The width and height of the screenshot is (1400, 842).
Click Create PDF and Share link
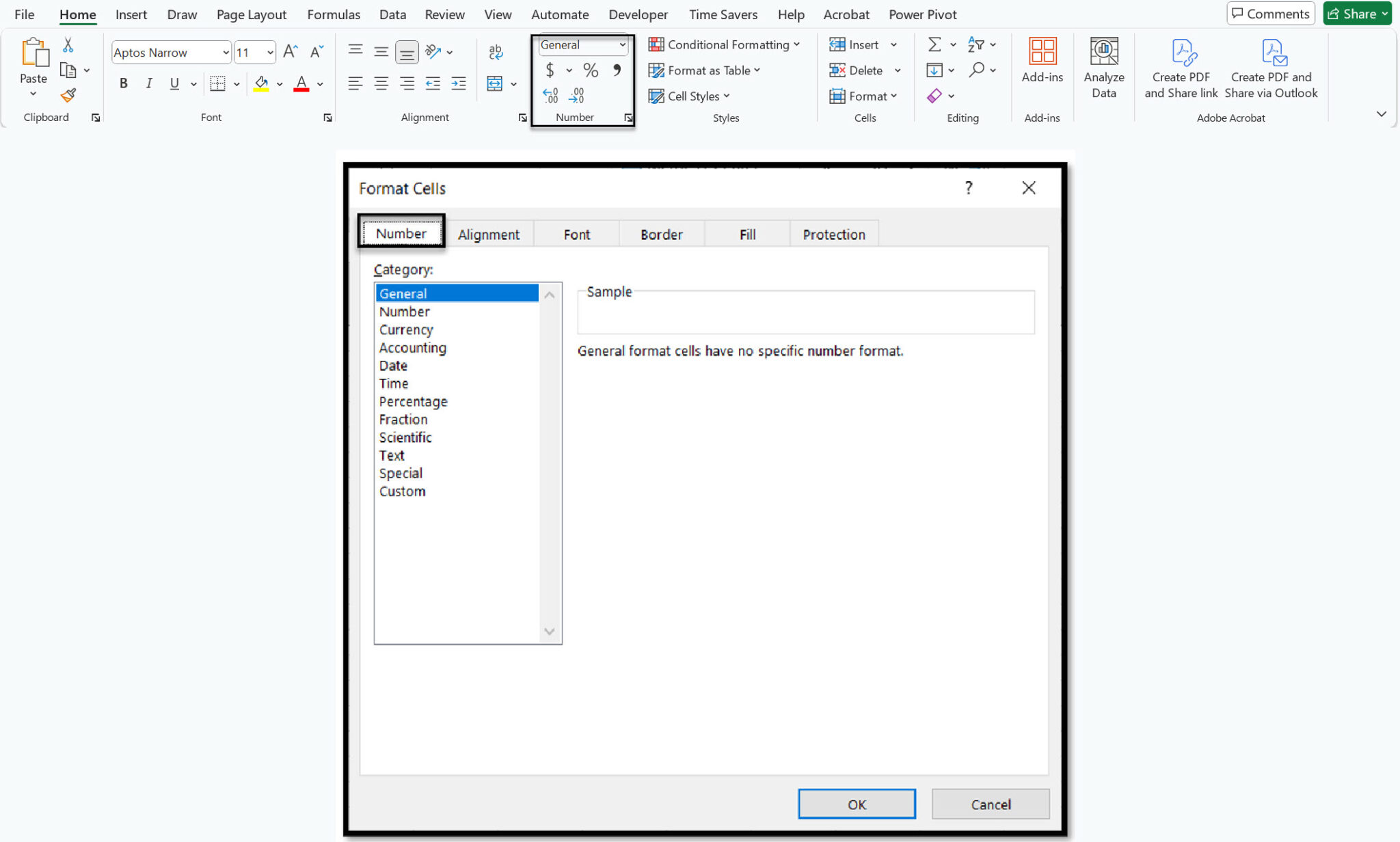[1181, 68]
